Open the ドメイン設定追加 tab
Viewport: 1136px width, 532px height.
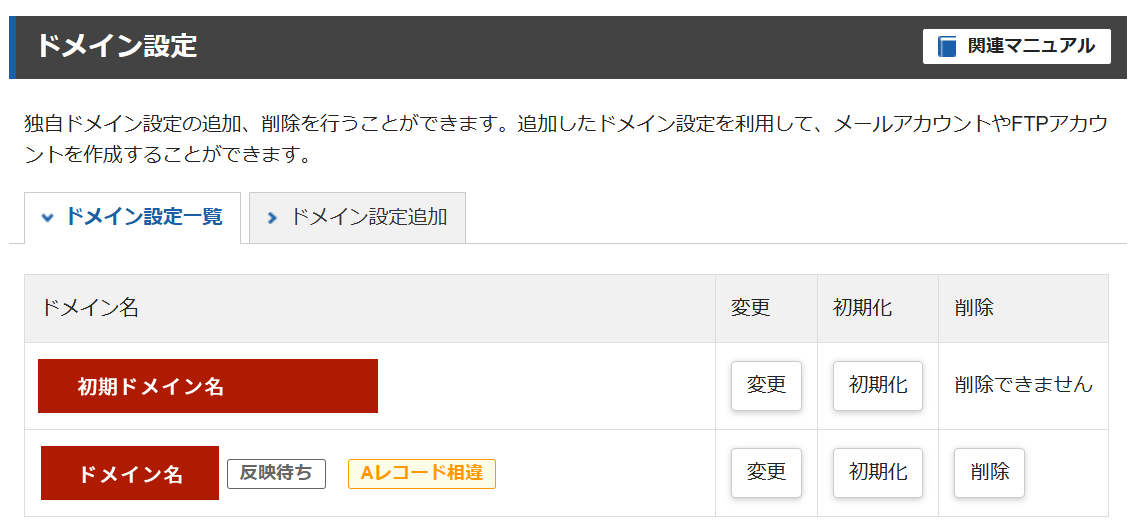357,217
